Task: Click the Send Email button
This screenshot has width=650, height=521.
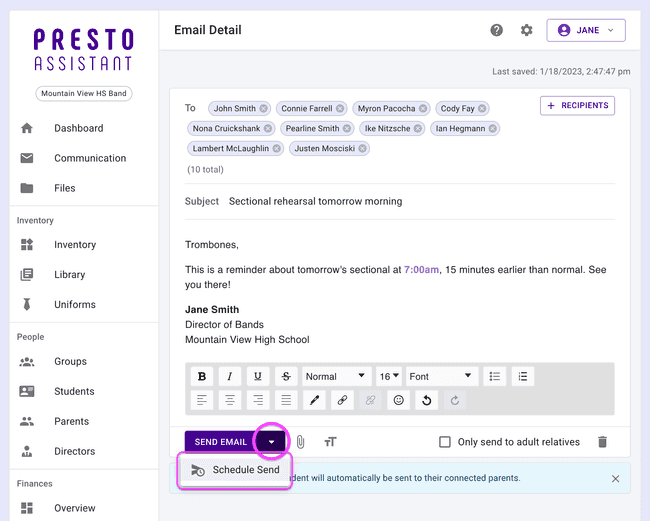Action: tap(220, 442)
